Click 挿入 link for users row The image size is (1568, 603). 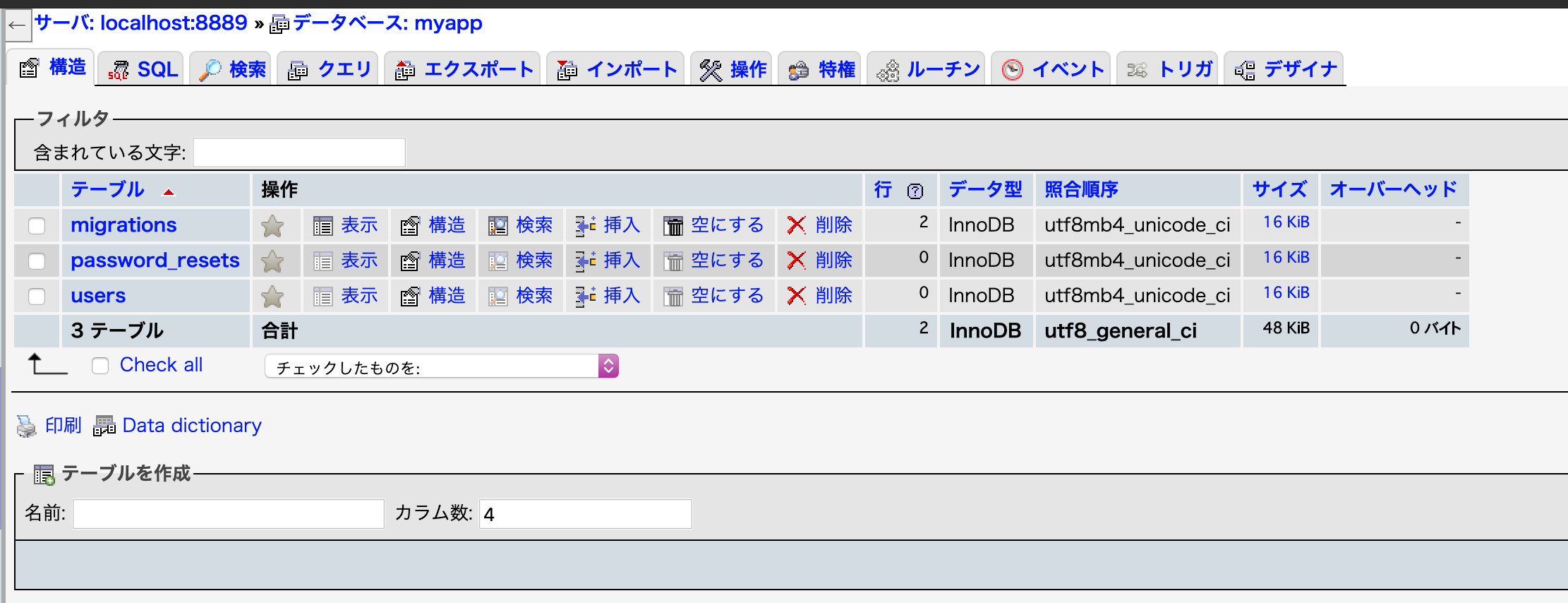[622, 296]
